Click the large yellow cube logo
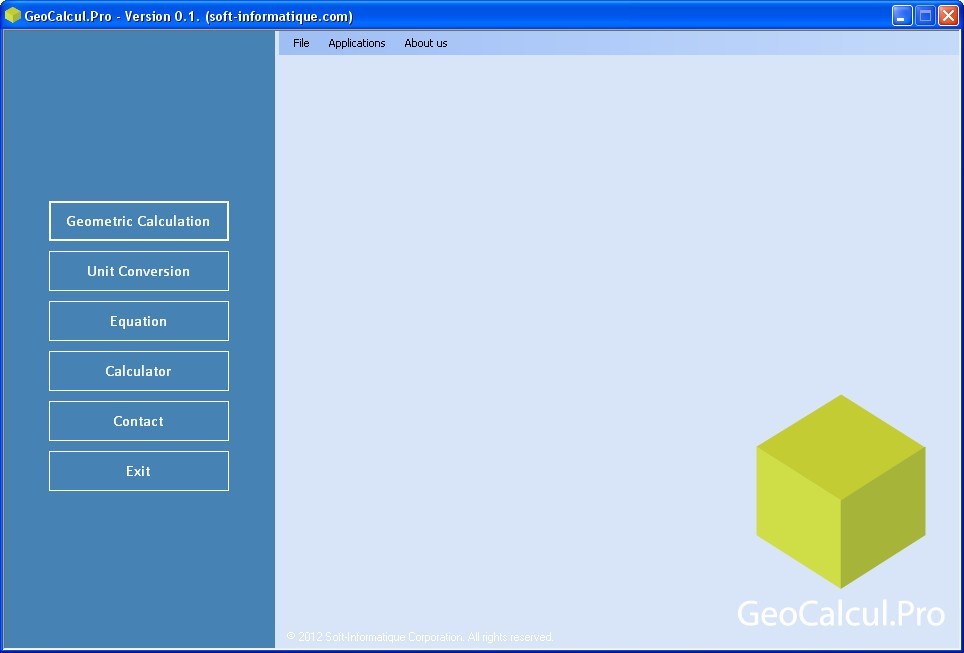This screenshot has height=653, width=964. pyautogui.click(x=841, y=490)
